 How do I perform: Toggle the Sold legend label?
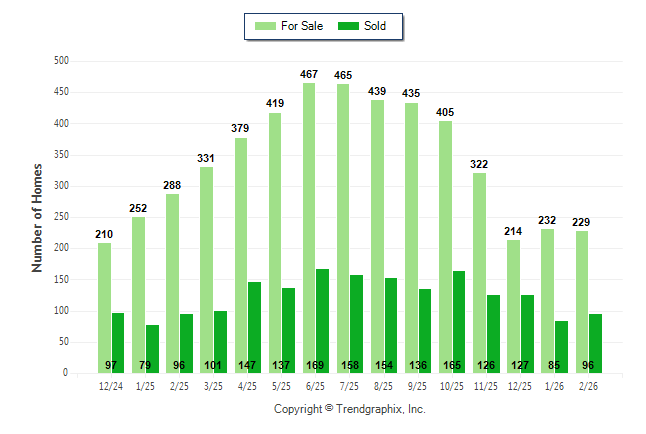pyautogui.click(x=376, y=26)
